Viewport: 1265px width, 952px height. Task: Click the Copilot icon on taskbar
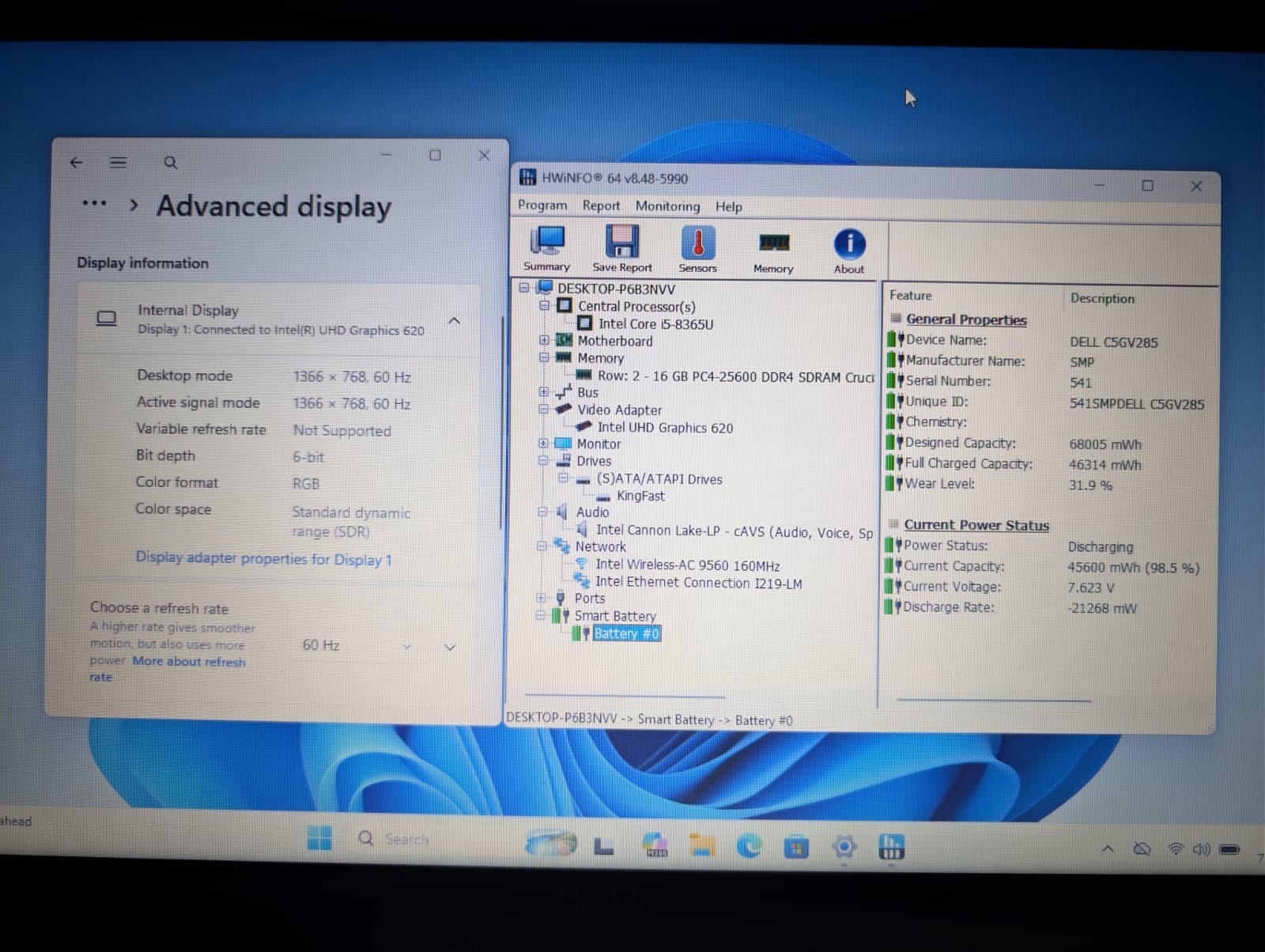(x=655, y=845)
